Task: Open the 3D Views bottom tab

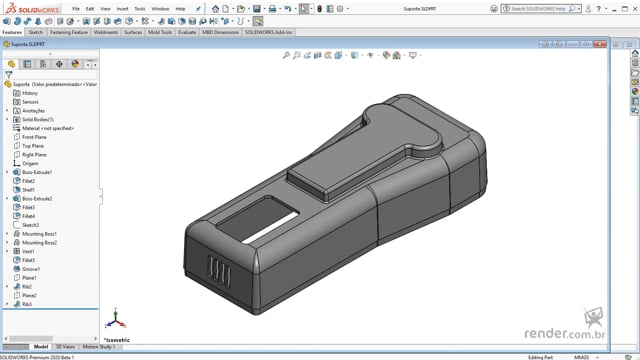Action: click(65, 347)
